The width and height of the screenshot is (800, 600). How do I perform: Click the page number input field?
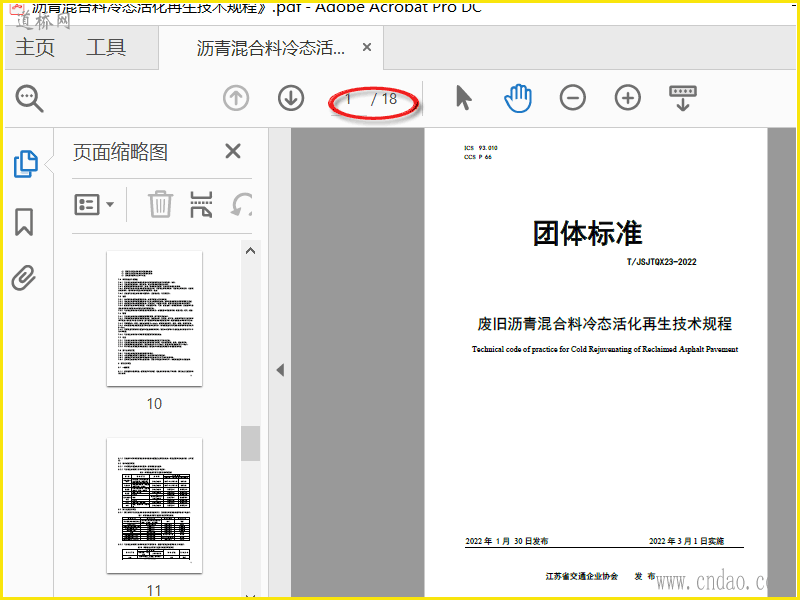click(348, 99)
